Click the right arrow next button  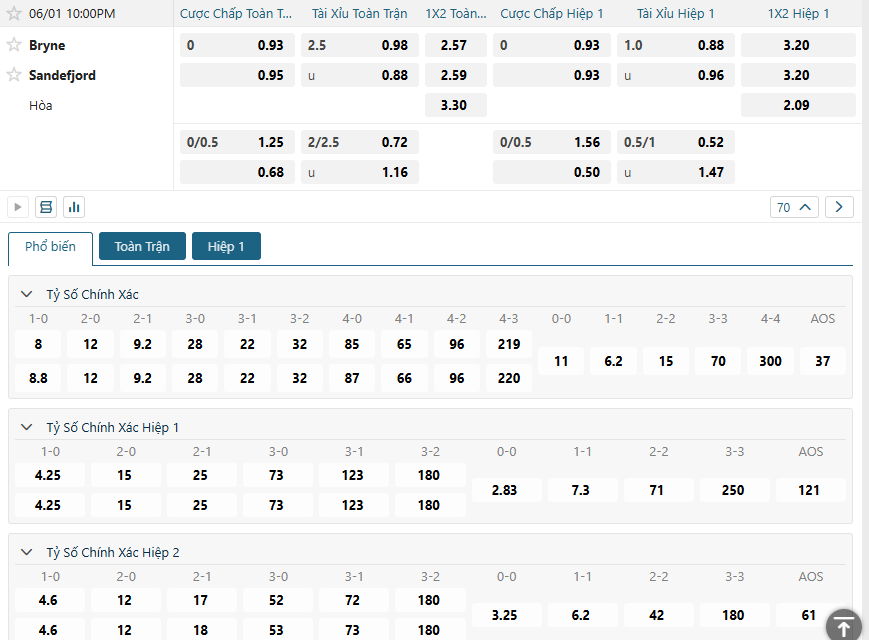pos(838,207)
